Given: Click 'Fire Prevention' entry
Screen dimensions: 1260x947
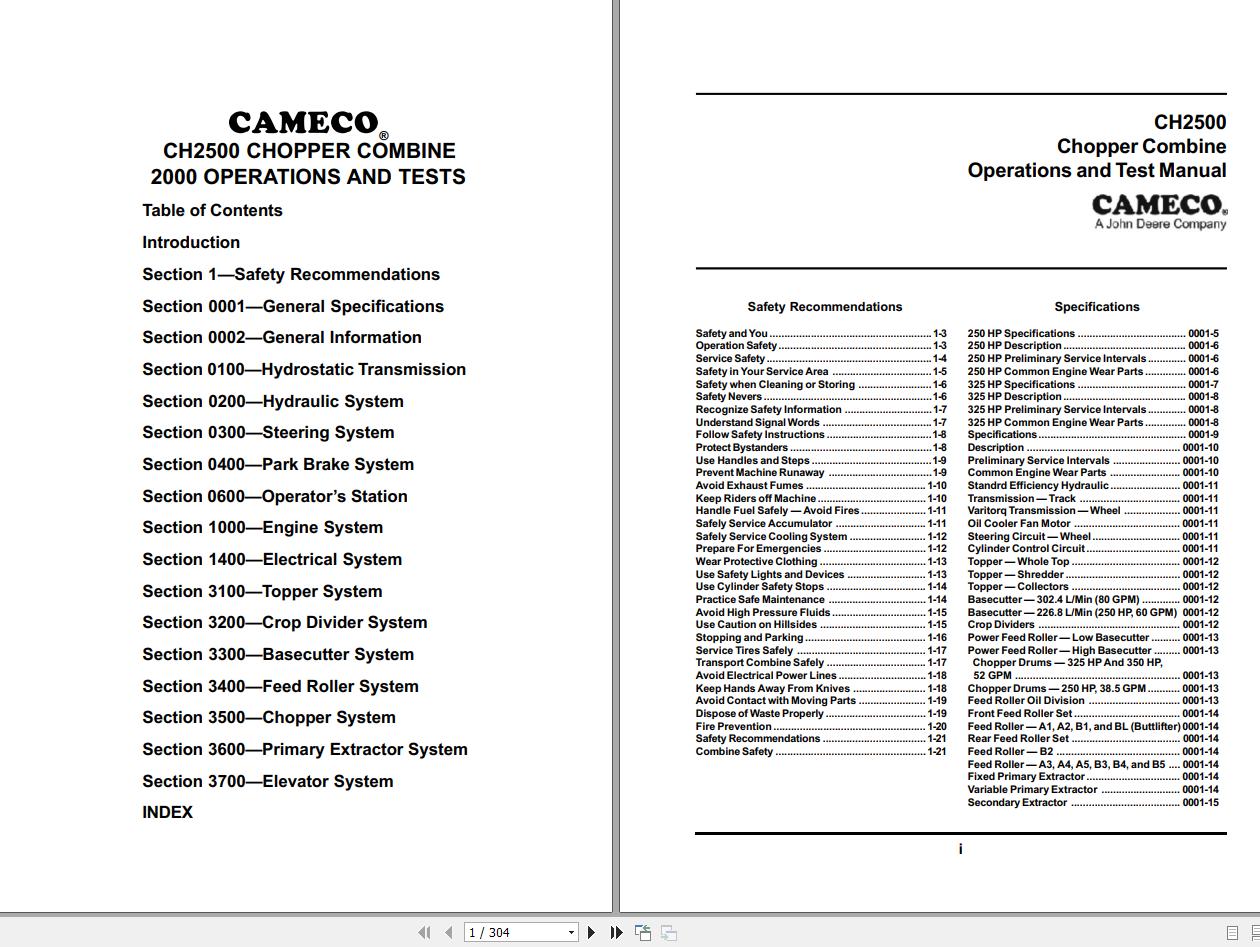Looking at the screenshot, I should click(821, 726).
